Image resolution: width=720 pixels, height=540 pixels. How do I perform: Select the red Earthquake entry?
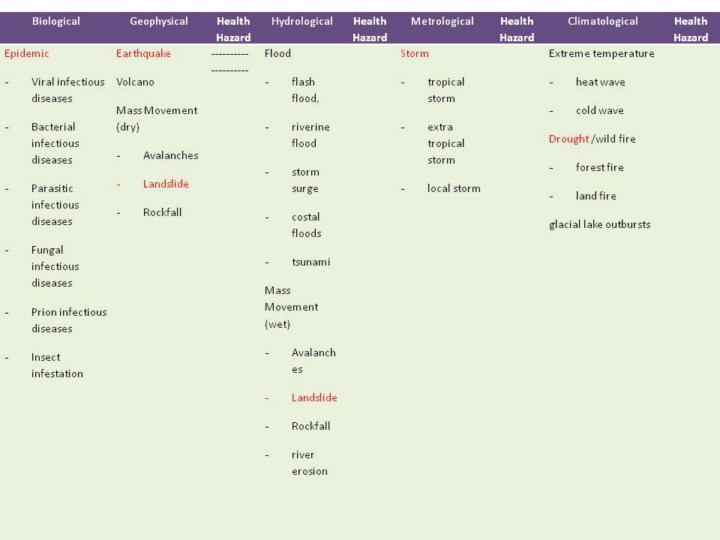pyautogui.click(x=144, y=53)
